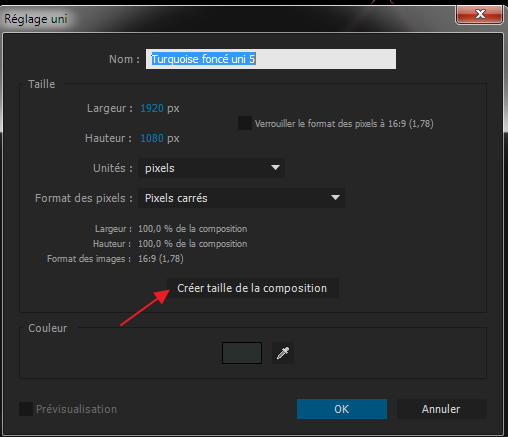The height and width of the screenshot is (437, 508).
Task: Click the Taille group heading
Action: tap(41, 84)
